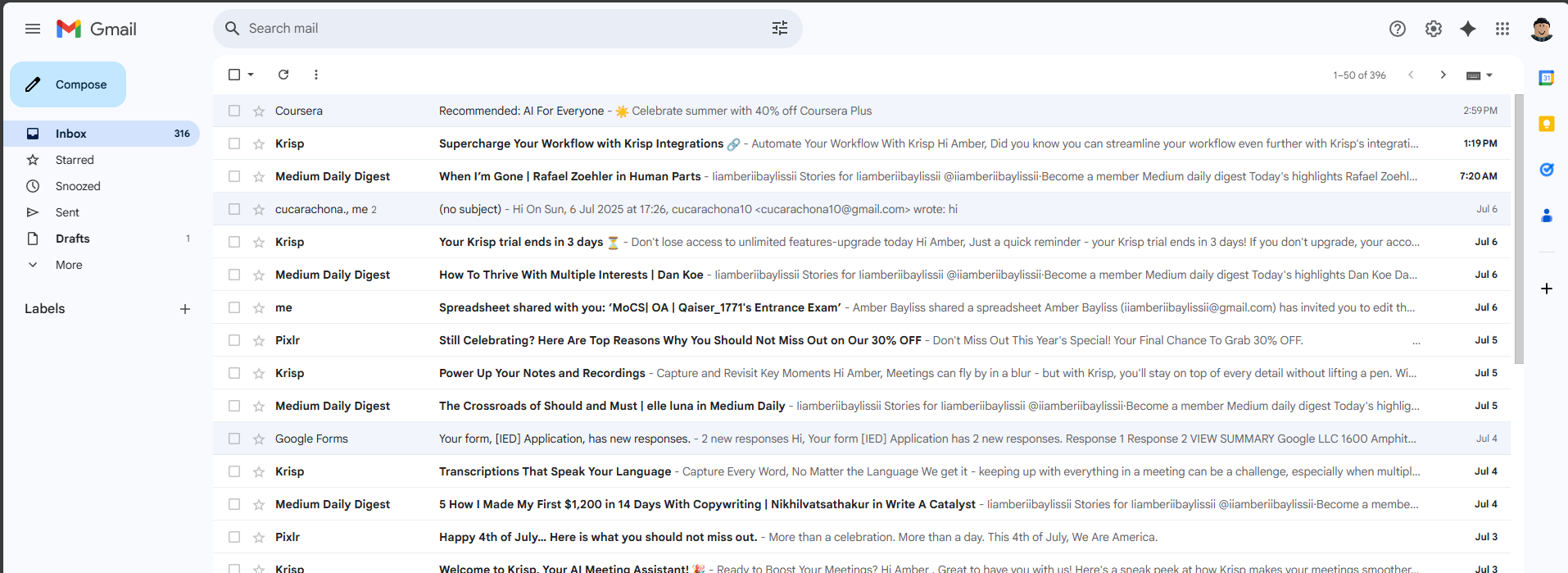
Task: Star the Google Forms email
Action: (259, 439)
